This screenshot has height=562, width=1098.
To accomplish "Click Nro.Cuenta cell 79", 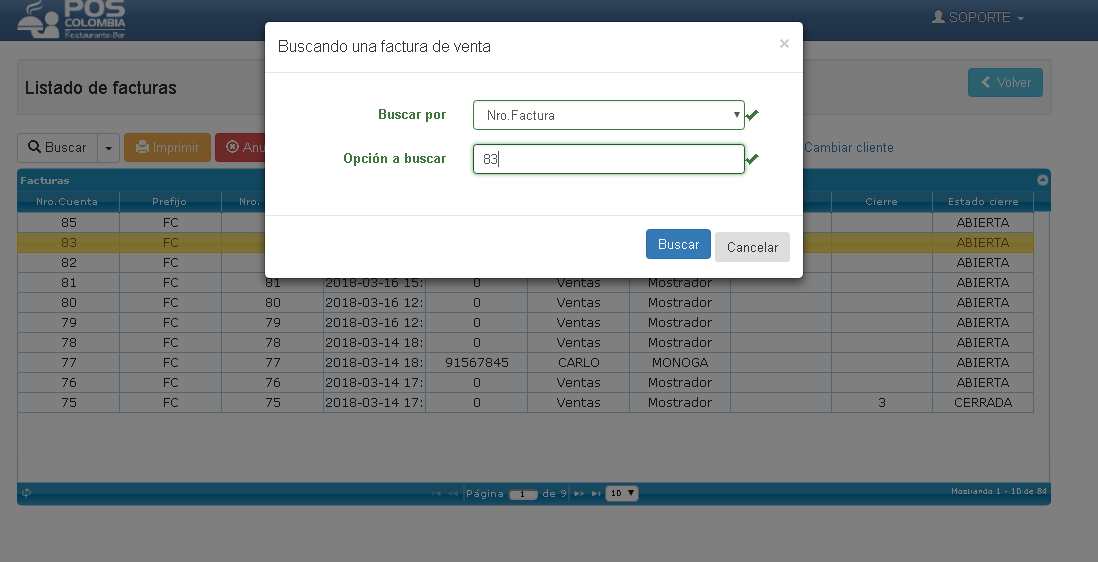I will 69,323.
